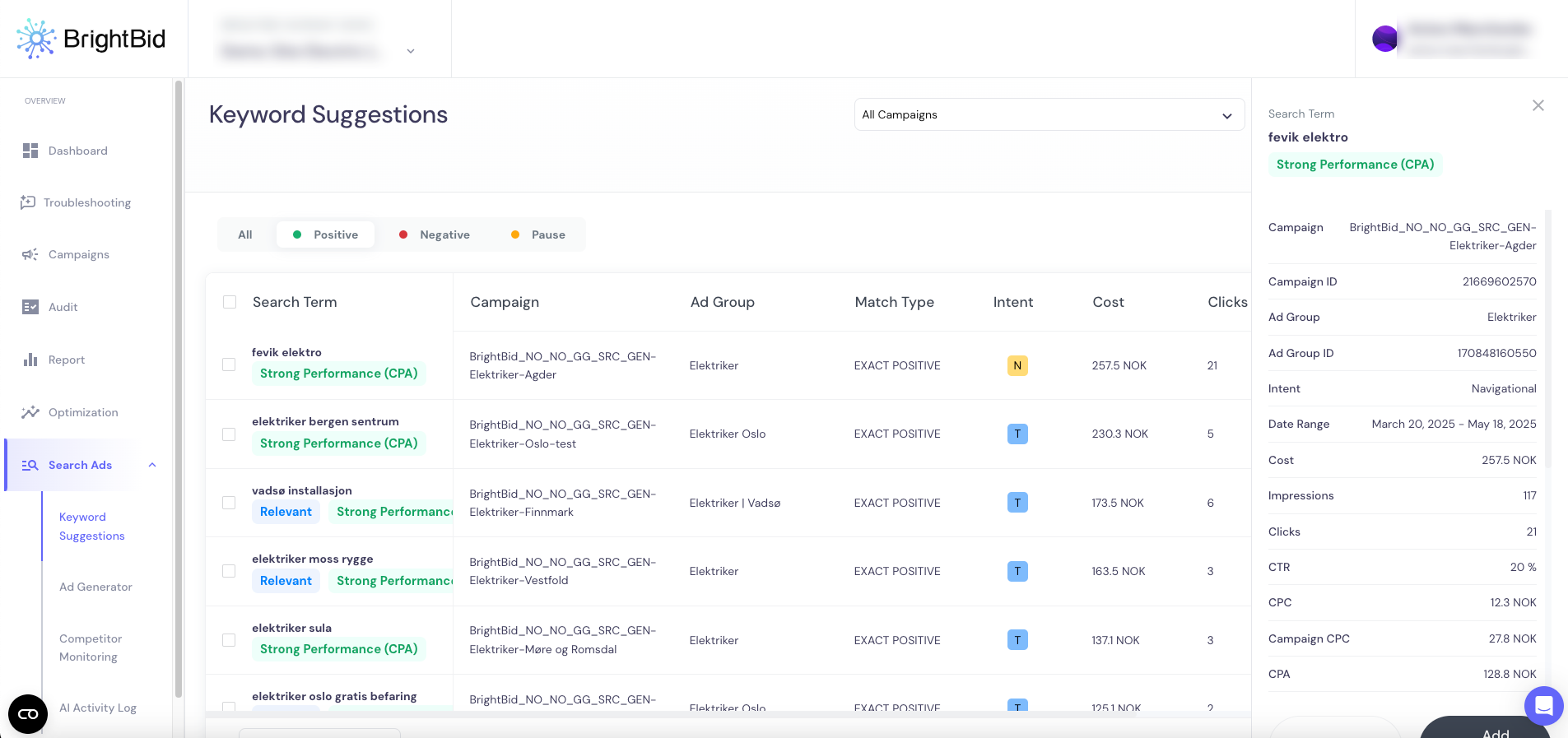Click the table horizontal scrollbar

coord(672,714)
